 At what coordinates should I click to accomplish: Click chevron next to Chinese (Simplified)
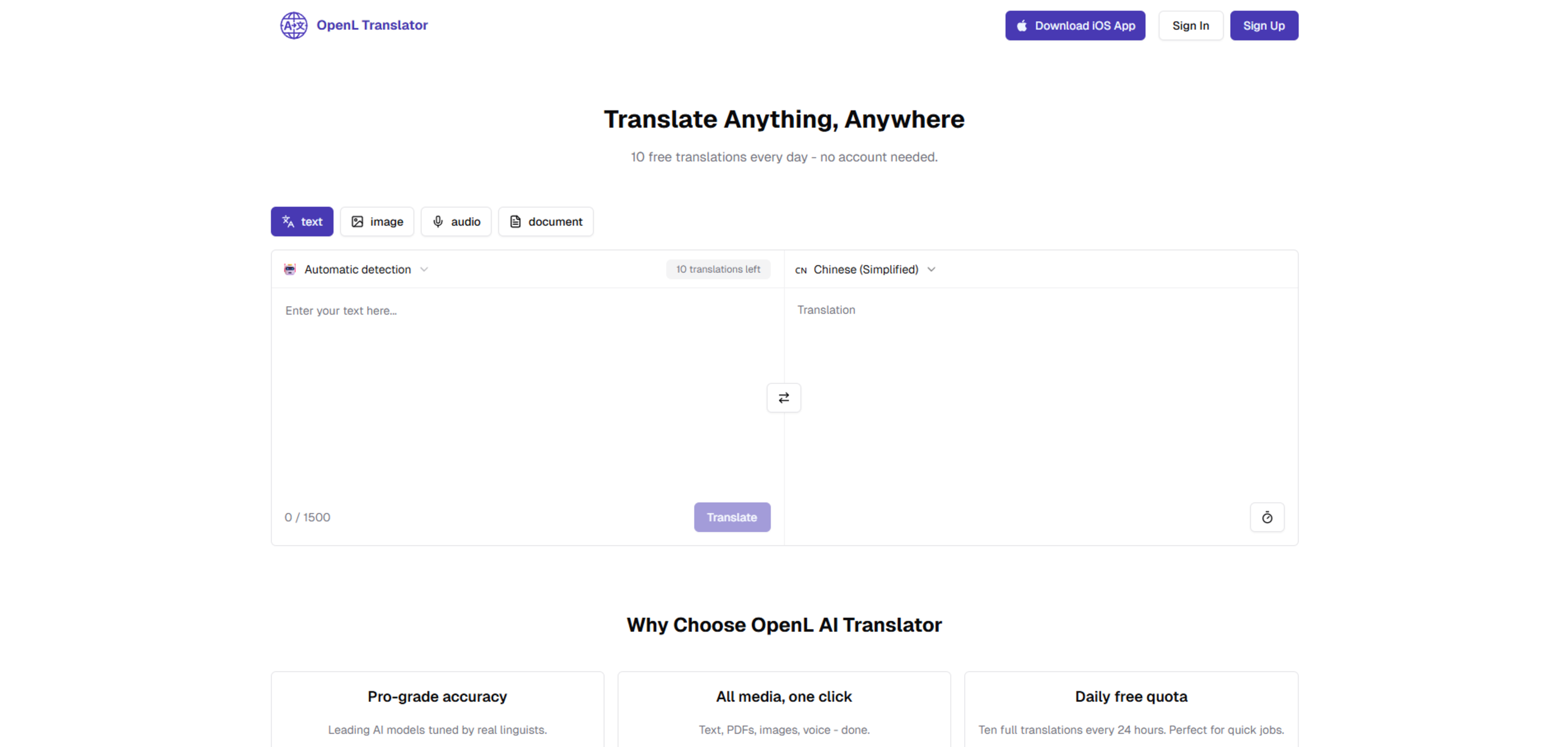931,269
